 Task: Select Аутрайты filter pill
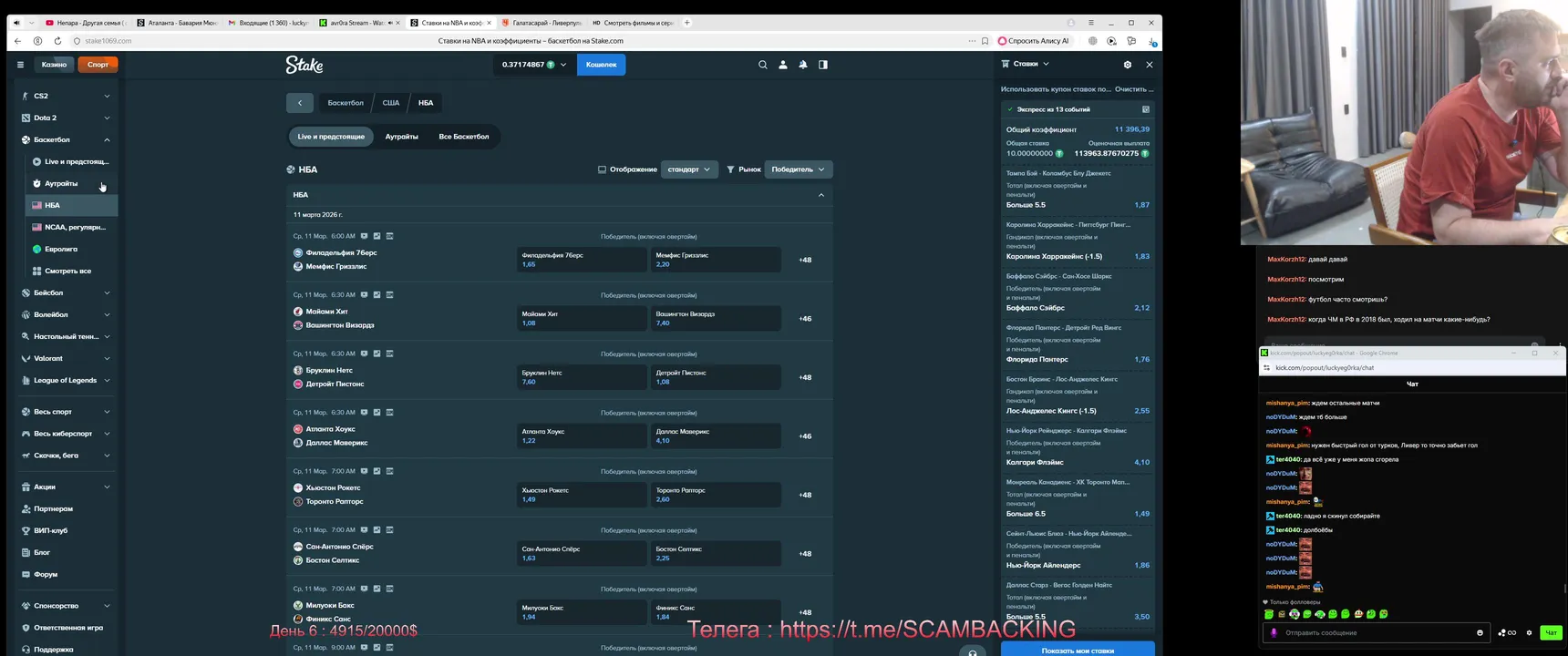point(401,137)
